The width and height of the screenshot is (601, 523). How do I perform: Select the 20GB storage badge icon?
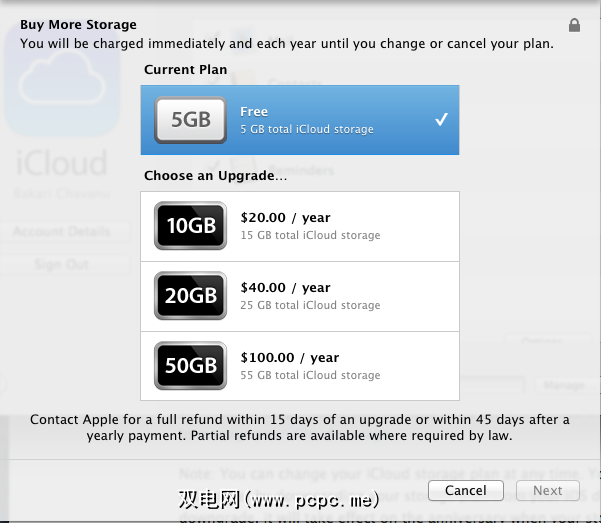click(x=190, y=296)
